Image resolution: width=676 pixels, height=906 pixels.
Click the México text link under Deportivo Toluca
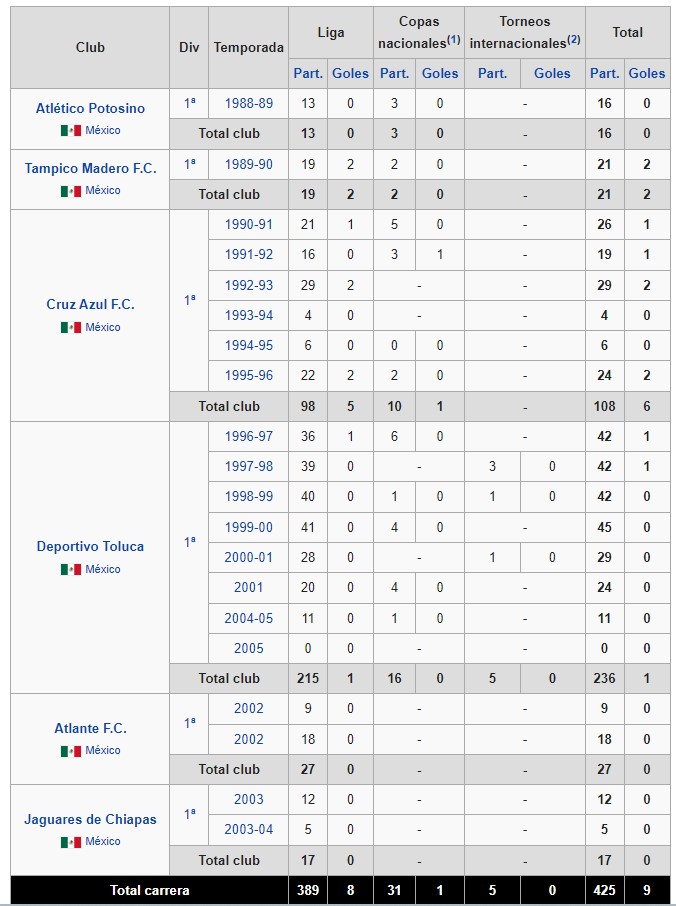click(103, 570)
